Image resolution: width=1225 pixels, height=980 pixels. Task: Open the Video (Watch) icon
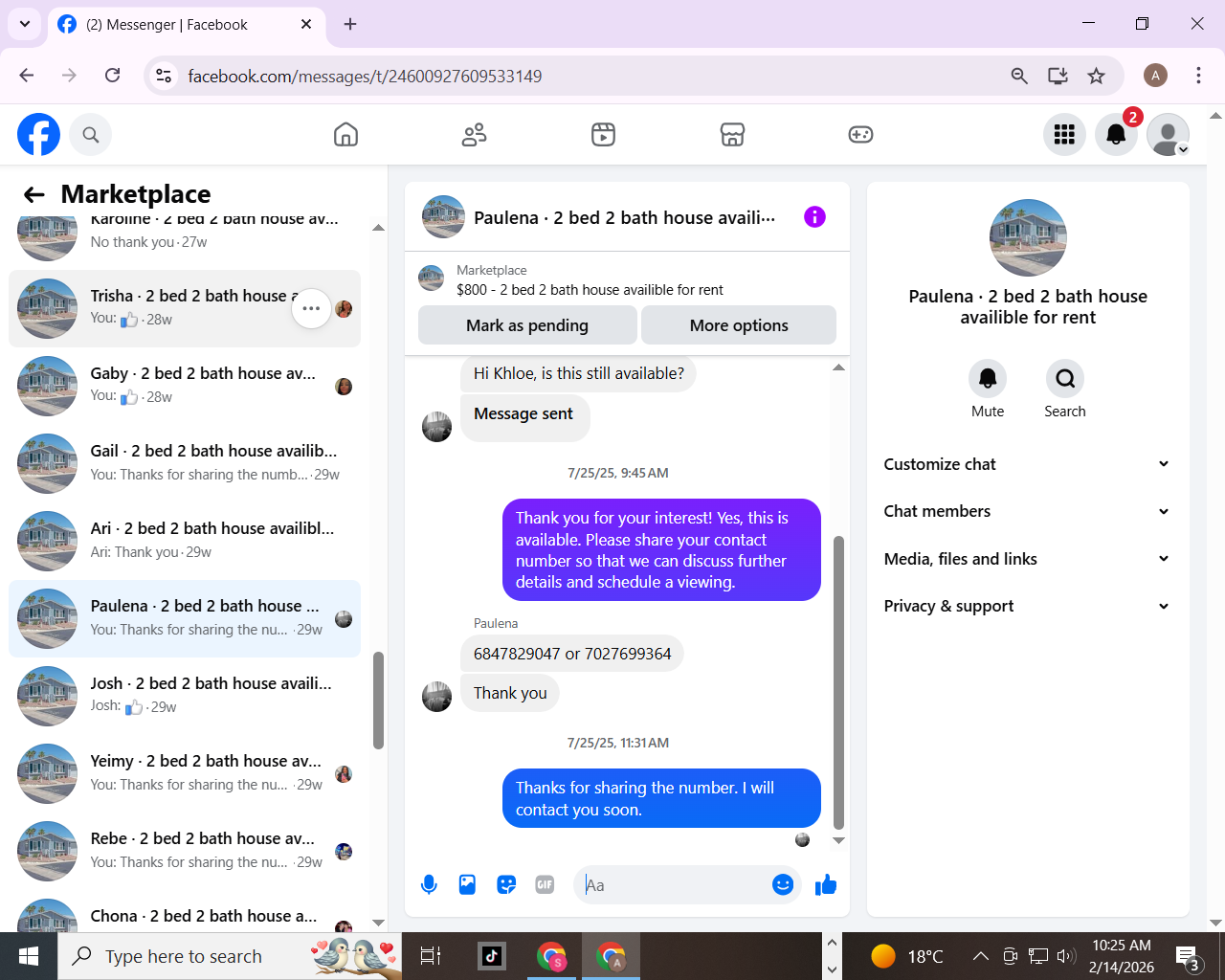point(603,135)
